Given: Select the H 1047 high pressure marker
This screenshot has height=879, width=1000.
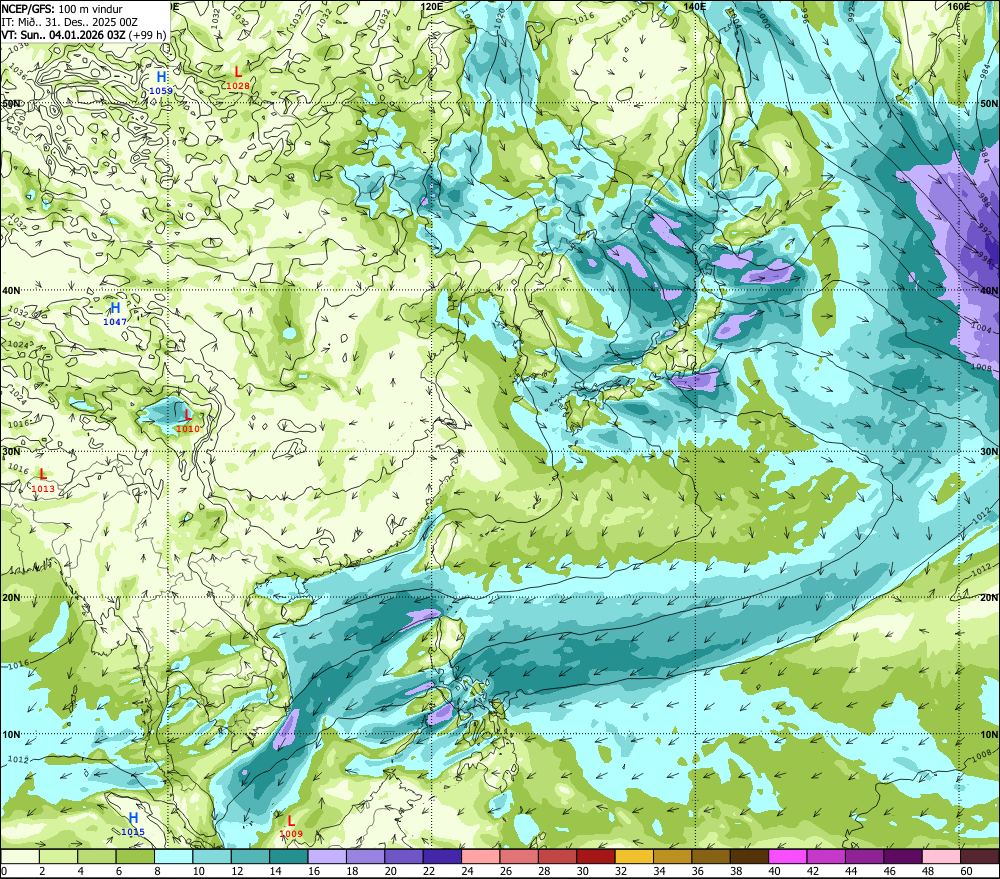Looking at the screenshot, I should (x=115, y=314).
